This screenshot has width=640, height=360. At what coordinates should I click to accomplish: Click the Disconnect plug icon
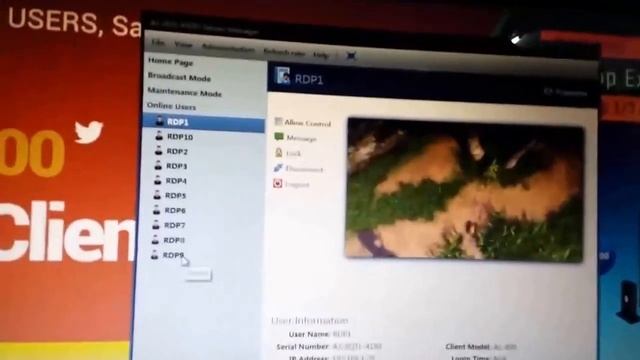278,168
